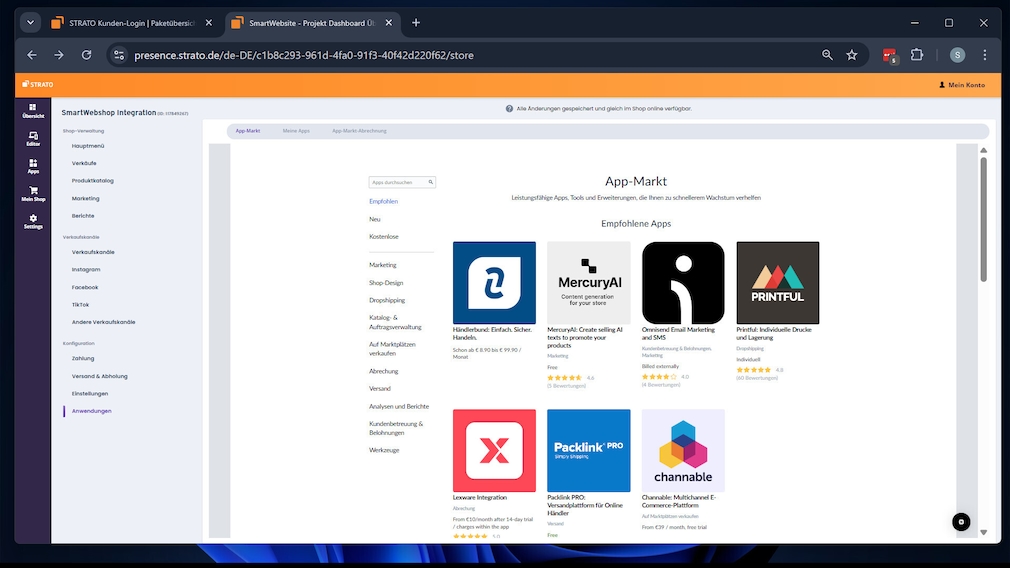This screenshot has width=1010, height=568.
Task: Filter apps by Analysen und Berichte
Action: (x=399, y=406)
